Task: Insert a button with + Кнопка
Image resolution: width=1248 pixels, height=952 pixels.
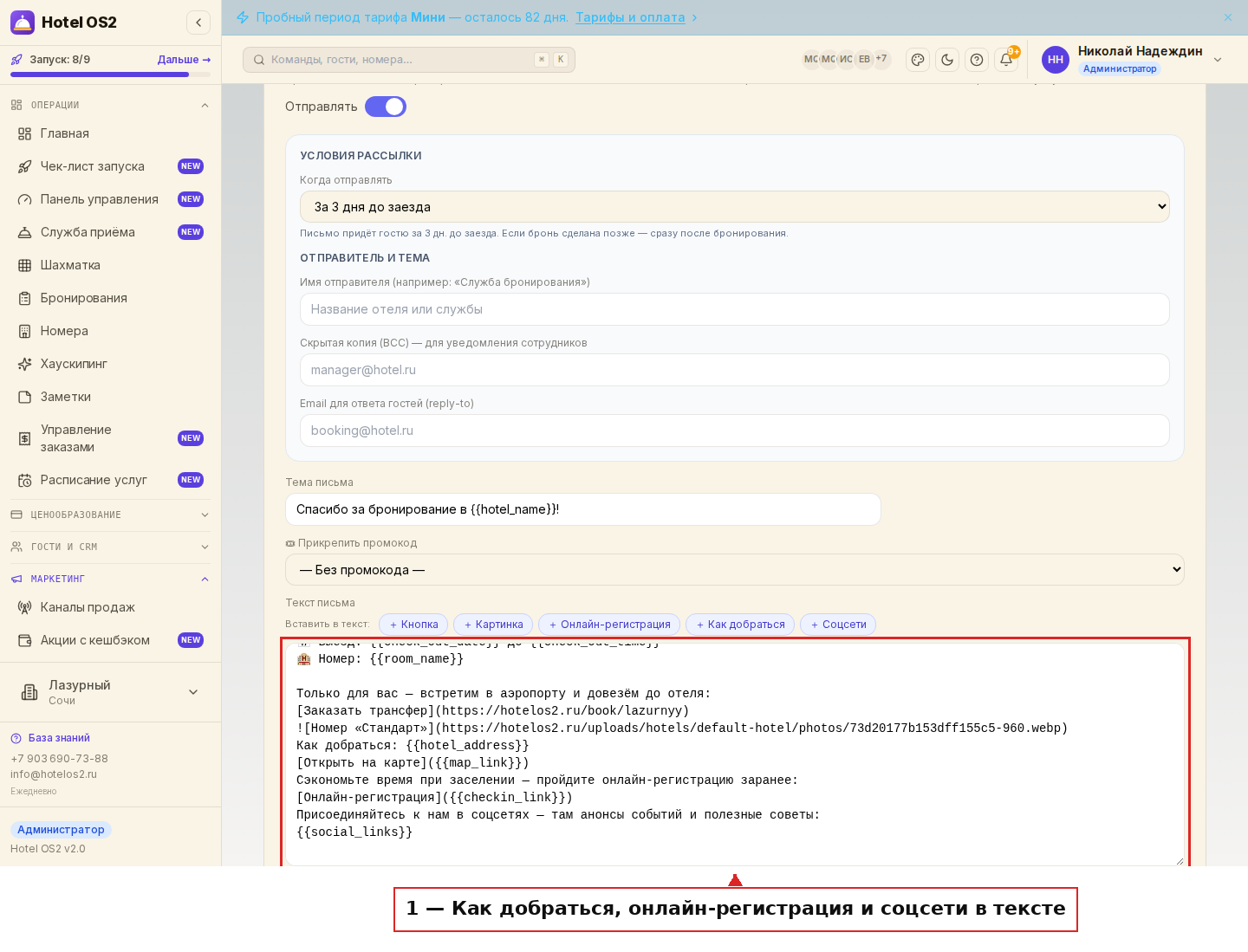Action: 413,625
